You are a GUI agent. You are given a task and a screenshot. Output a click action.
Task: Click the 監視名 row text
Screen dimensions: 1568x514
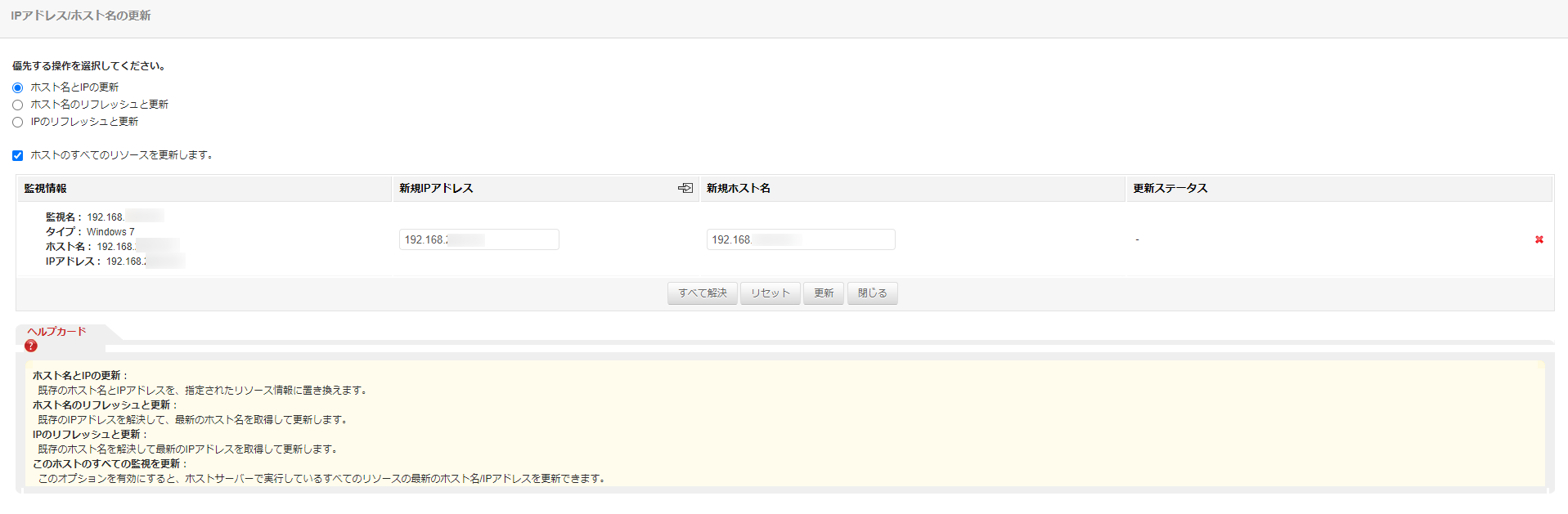tap(105, 217)
